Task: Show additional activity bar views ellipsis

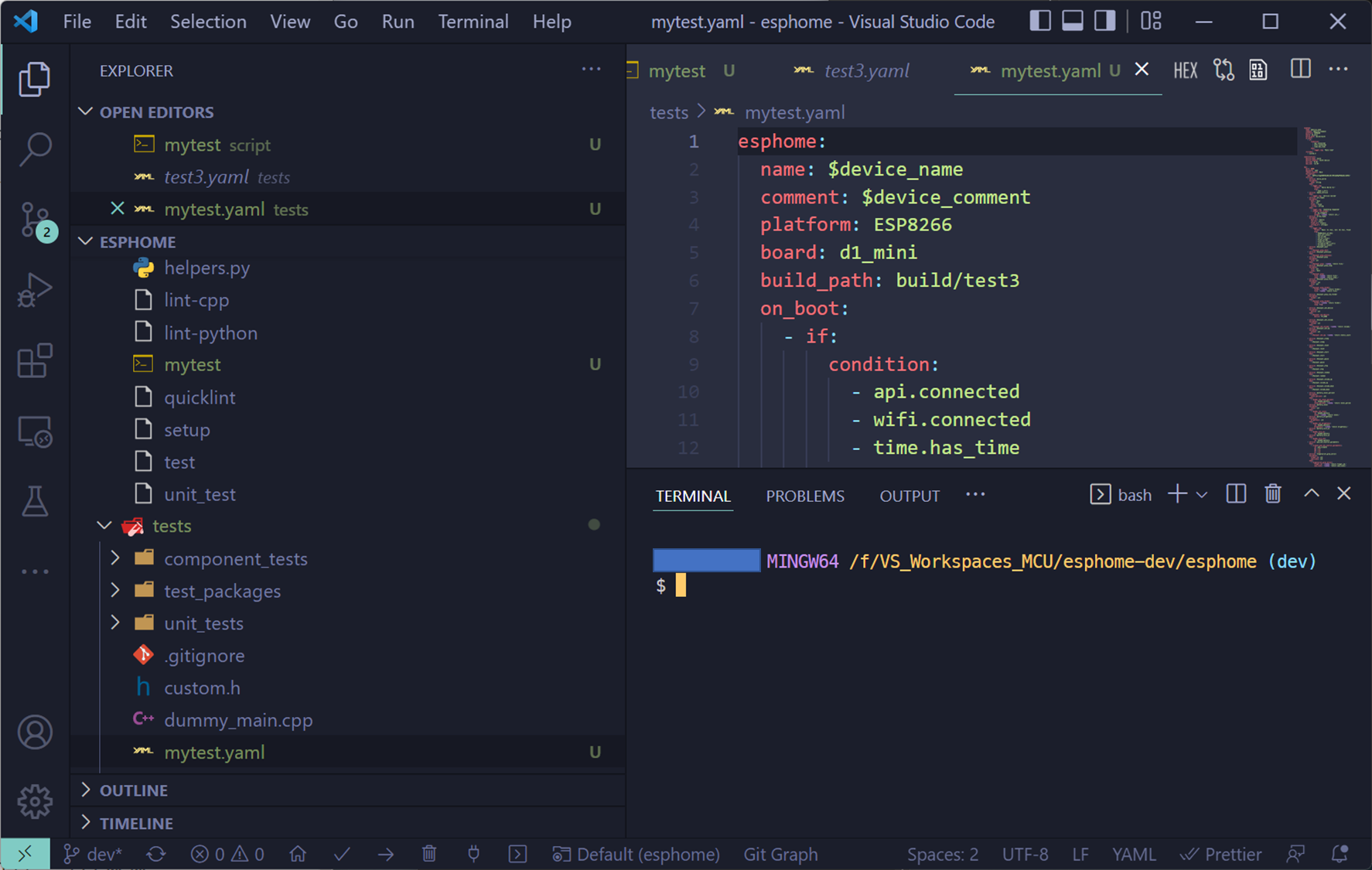Action: 35,571
